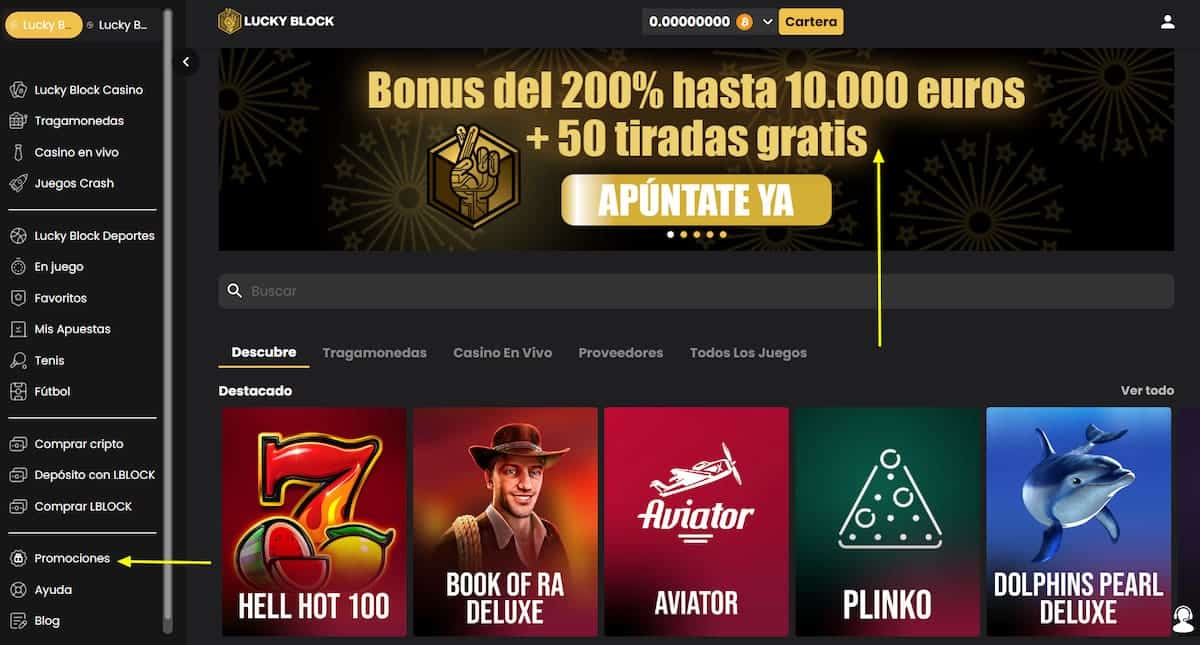Open the live support chat icon
Viewport: 1200px width, 645px height.
(1183, 619)
